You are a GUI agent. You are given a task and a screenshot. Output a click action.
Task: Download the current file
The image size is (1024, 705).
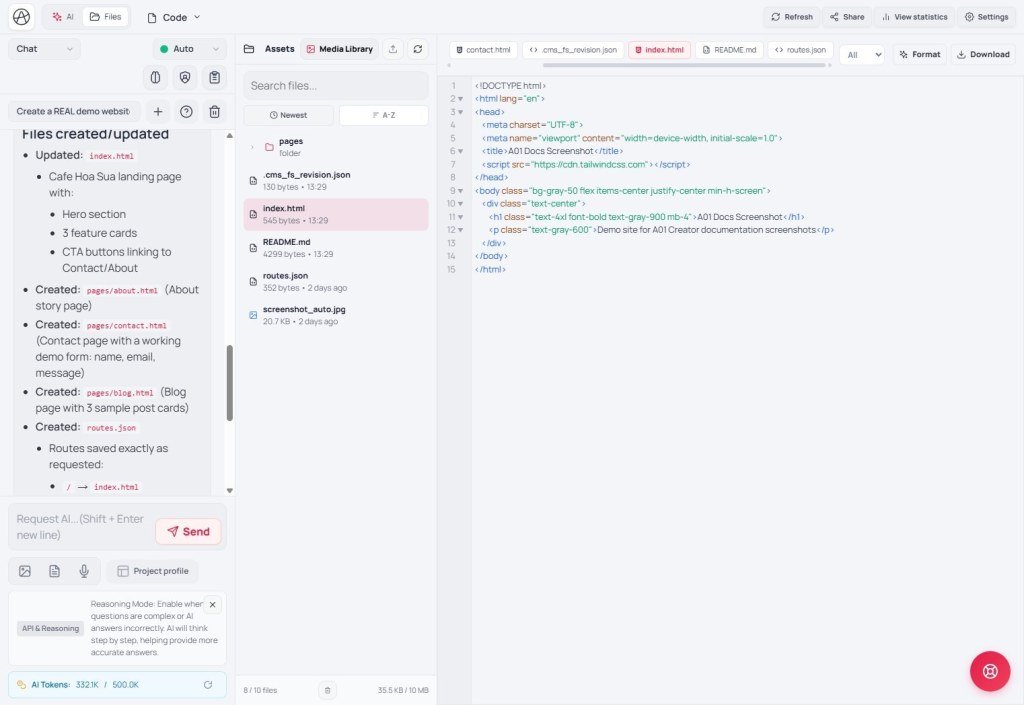pos(983,55)
